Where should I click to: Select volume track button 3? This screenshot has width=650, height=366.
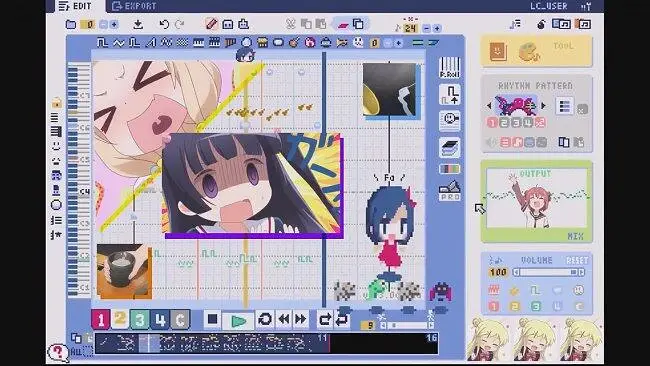coord(536,306)
